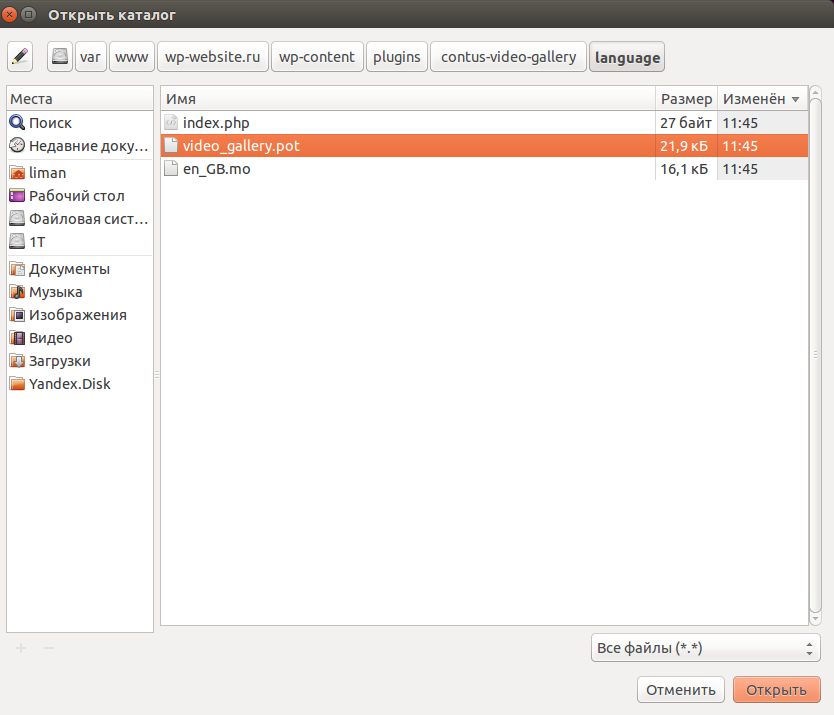This screenshot has width=834, height=715.
Task: Navigate to wp-content in path bar
Action: tap(316, 57)
